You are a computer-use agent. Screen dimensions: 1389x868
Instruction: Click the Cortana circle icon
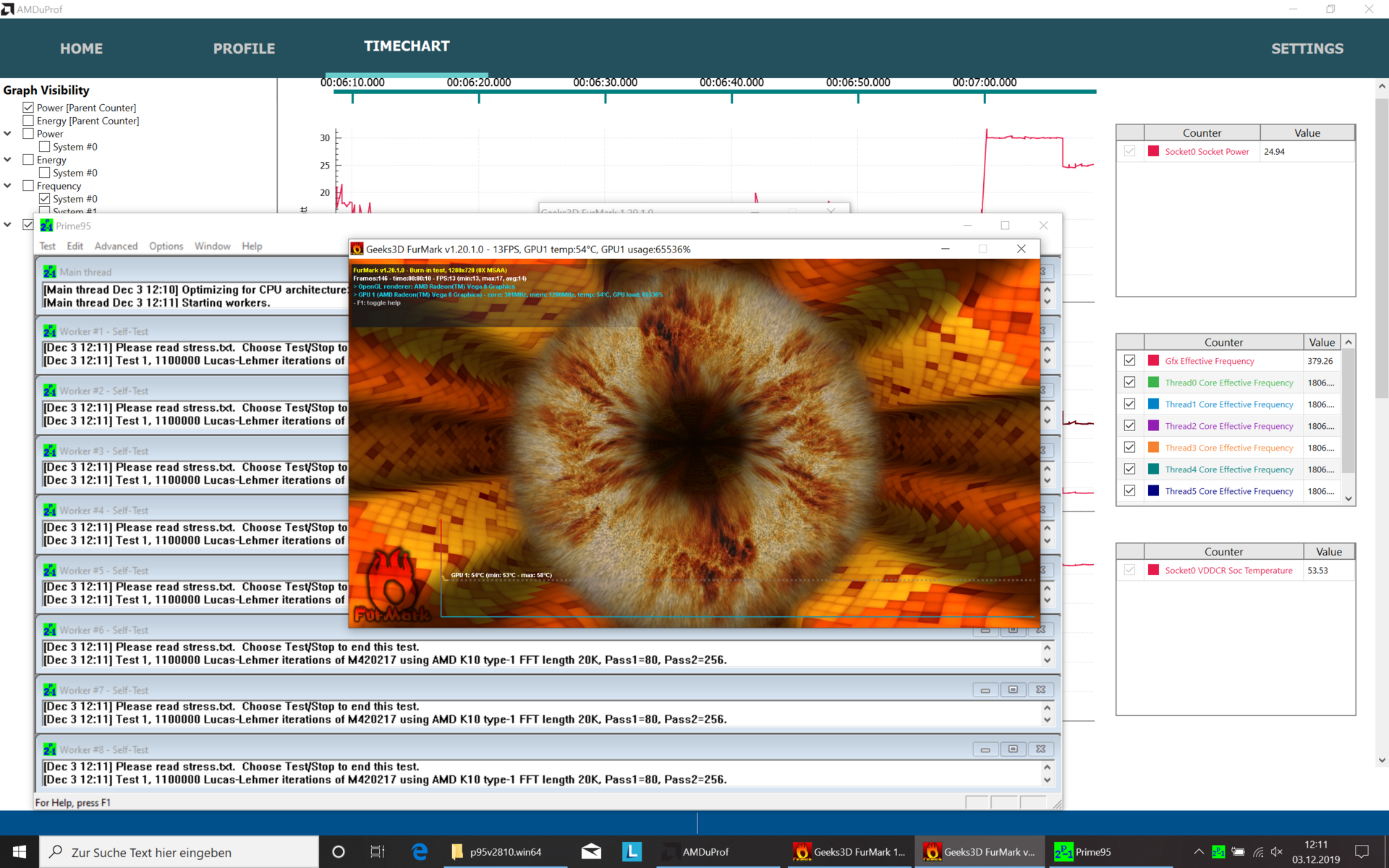pos(338,851)
